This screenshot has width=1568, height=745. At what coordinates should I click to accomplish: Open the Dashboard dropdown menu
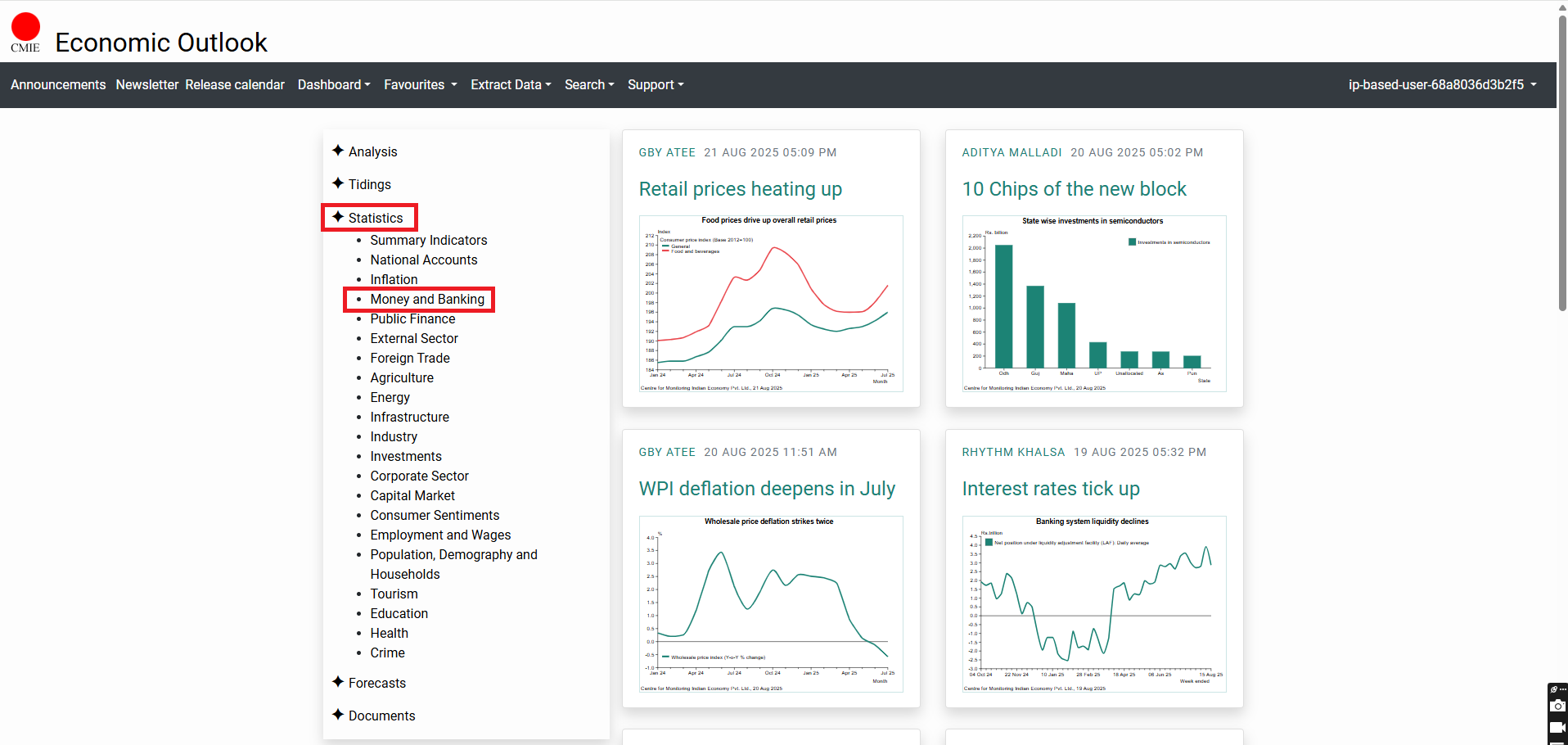tap(334, 85)
